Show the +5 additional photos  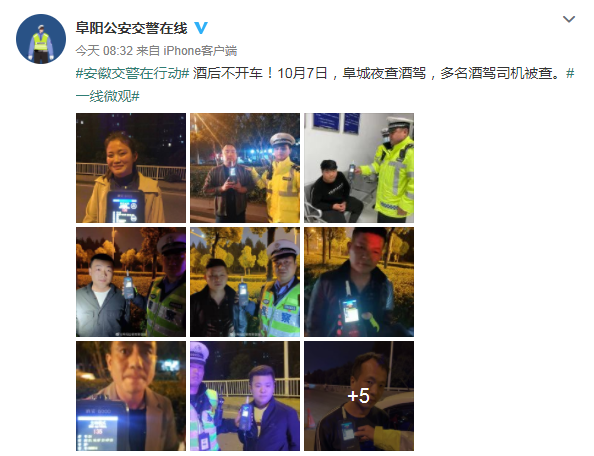(x=359, y=396)
